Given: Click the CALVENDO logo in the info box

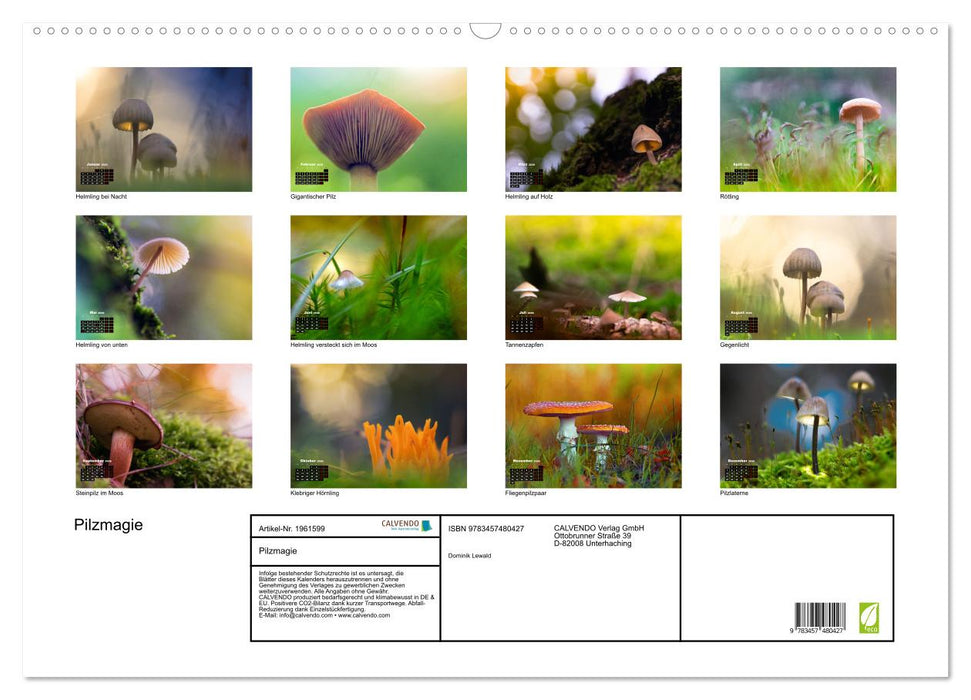Looking at the screenshot, I should click(406, 526).
